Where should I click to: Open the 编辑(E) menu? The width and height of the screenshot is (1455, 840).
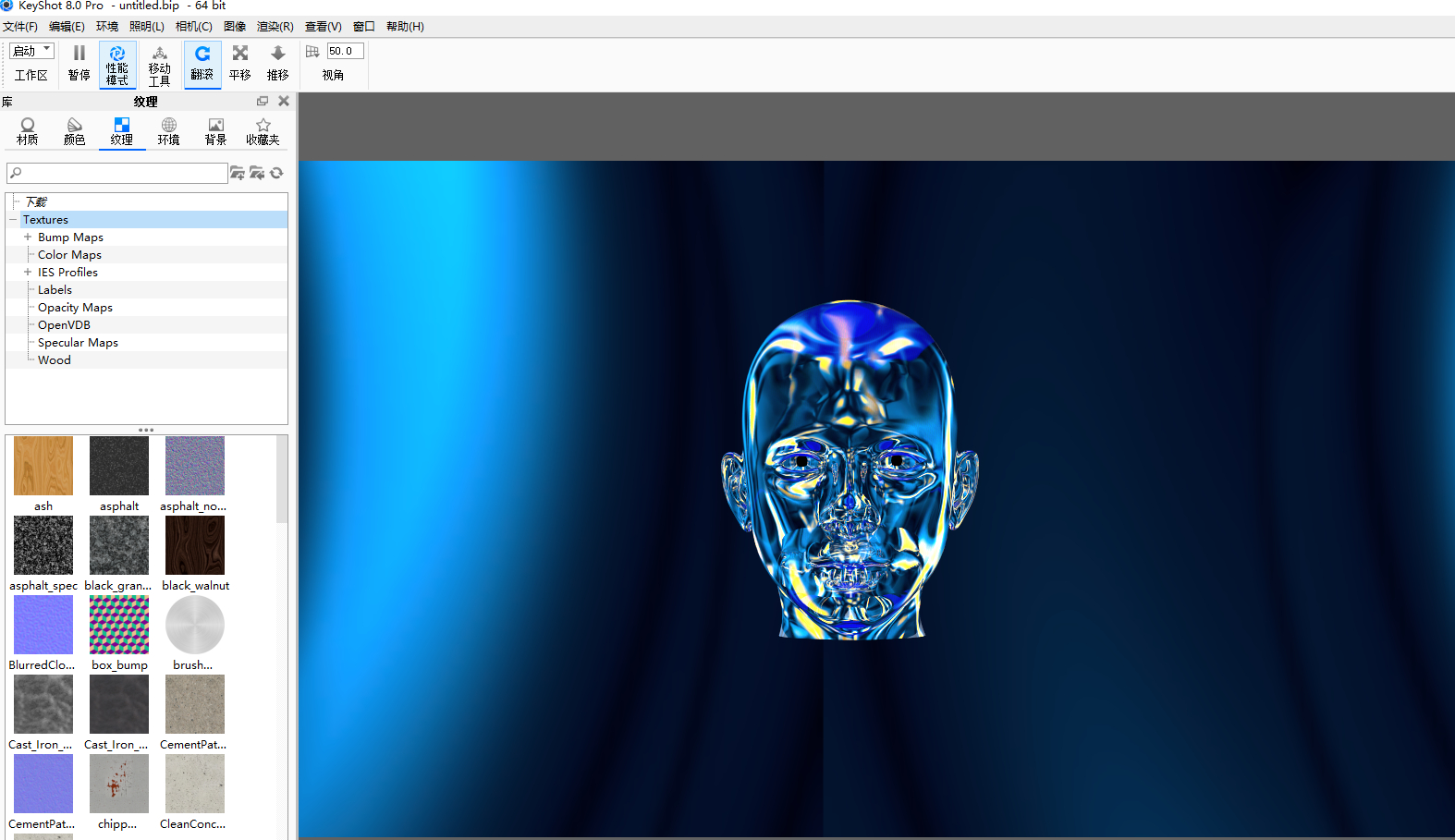click(x=67, y=27)
